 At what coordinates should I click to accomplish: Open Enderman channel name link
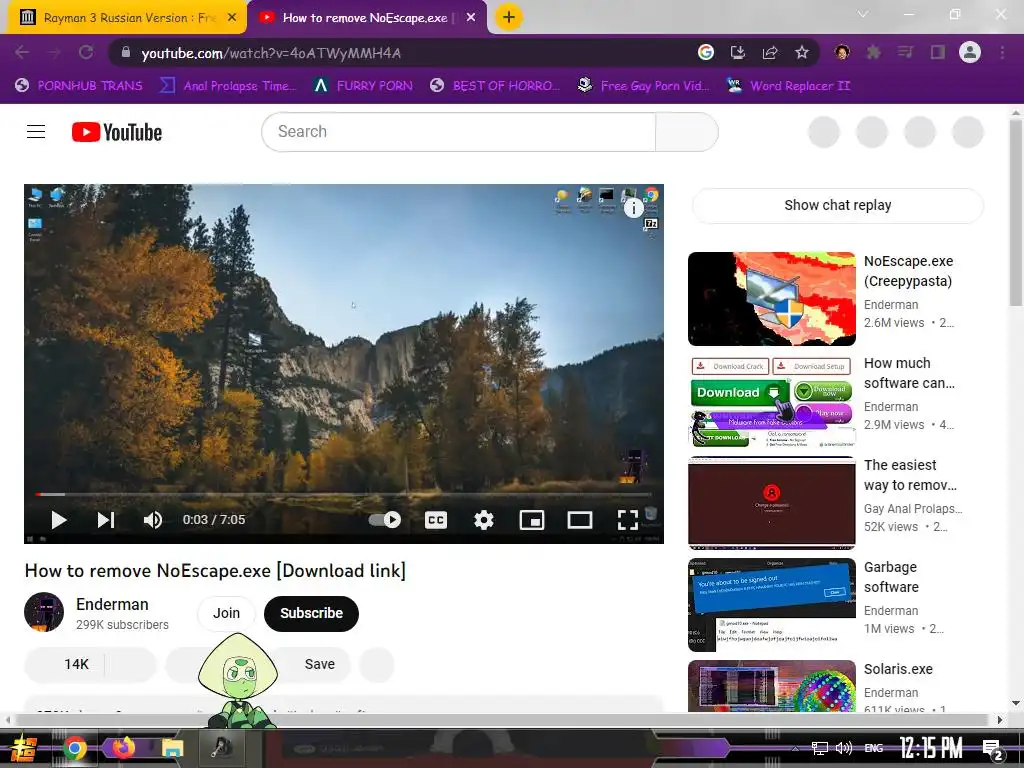[x=112, y=604]
